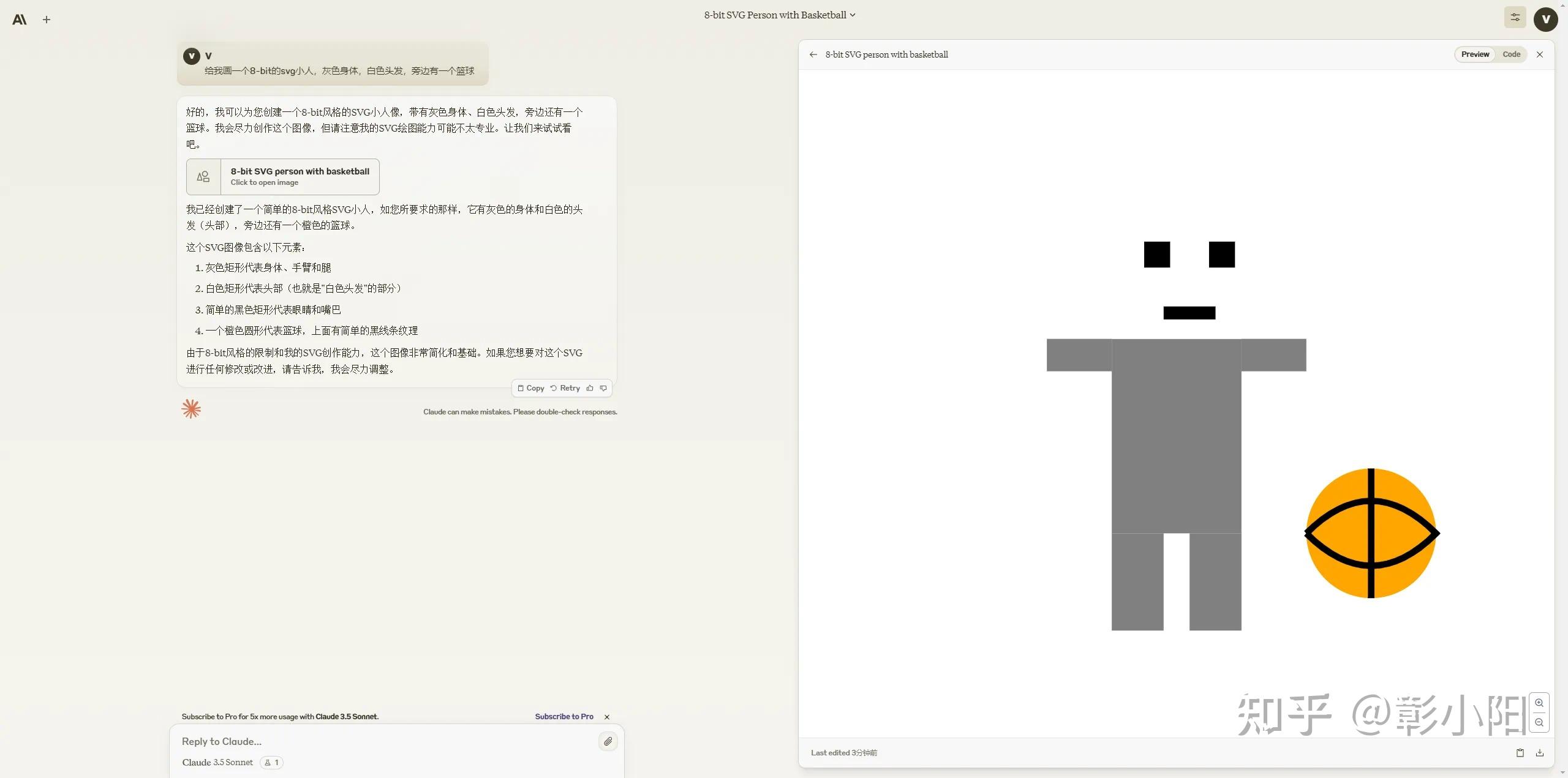The height and width of the screenshot is (778, 1568).
Task: Give the response a thumbs down
Action: tap(604, 388)
